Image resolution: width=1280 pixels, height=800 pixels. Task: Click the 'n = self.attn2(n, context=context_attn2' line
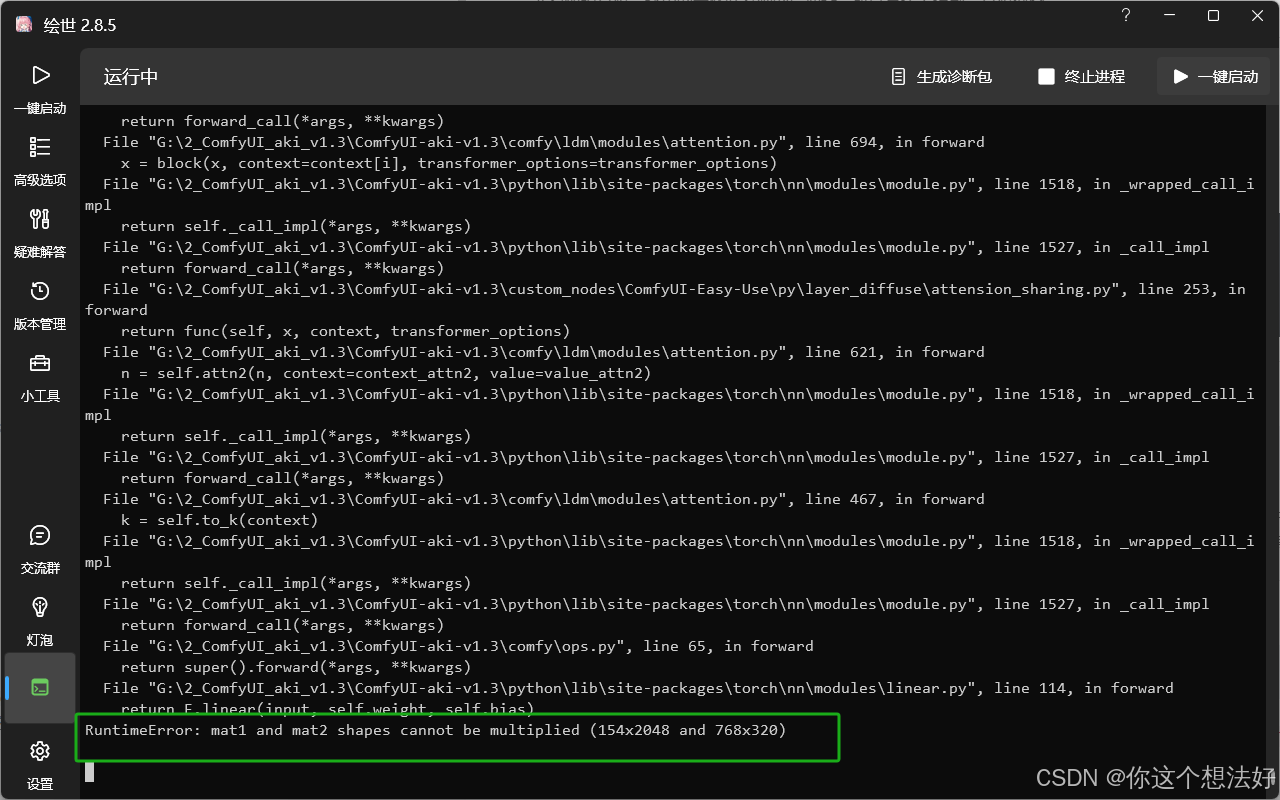coord(386,373)
